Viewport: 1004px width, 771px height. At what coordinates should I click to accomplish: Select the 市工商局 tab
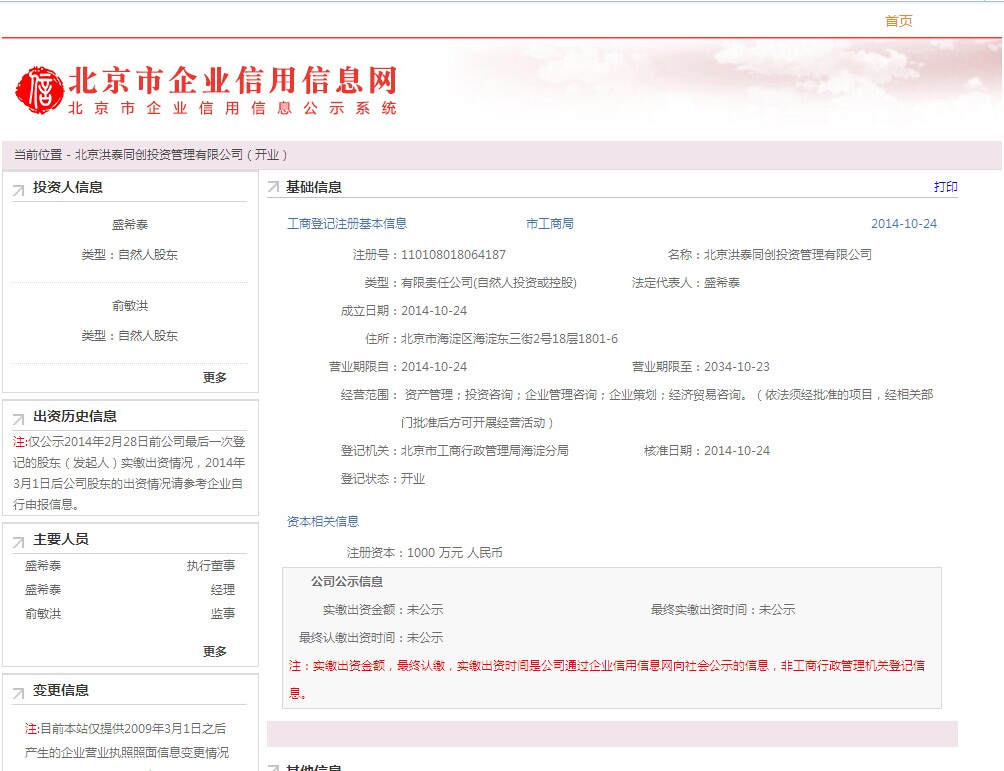pyautogui.click(x=549, y=224)
